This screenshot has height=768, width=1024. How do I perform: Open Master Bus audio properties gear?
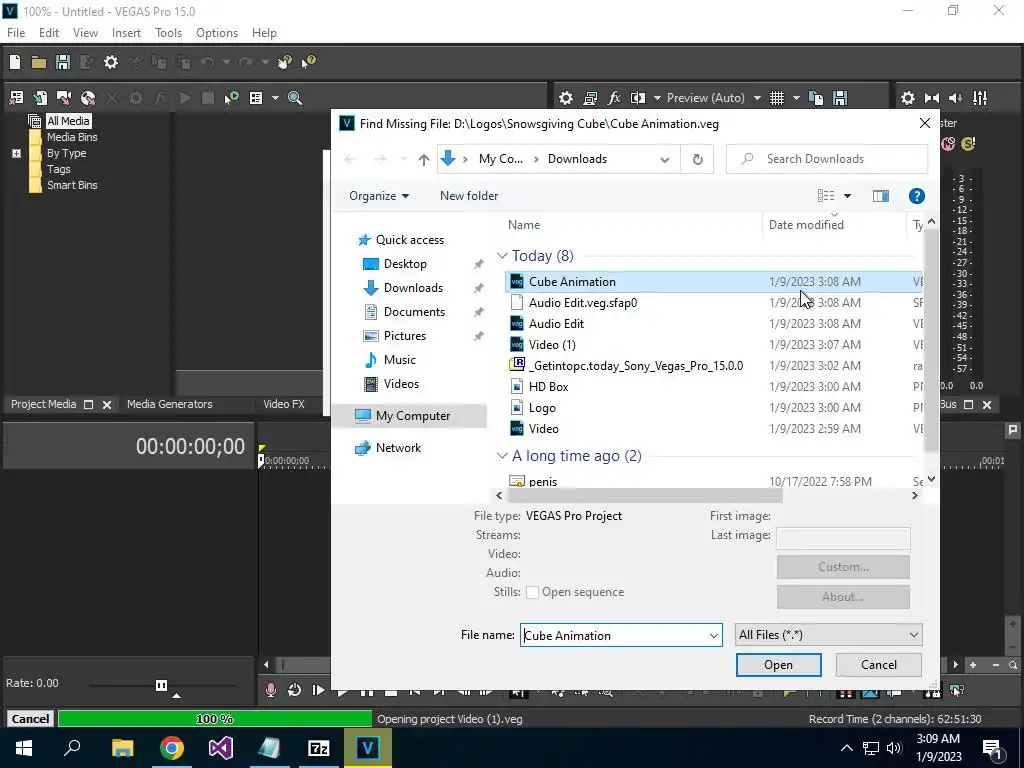(x=908, y=98)
